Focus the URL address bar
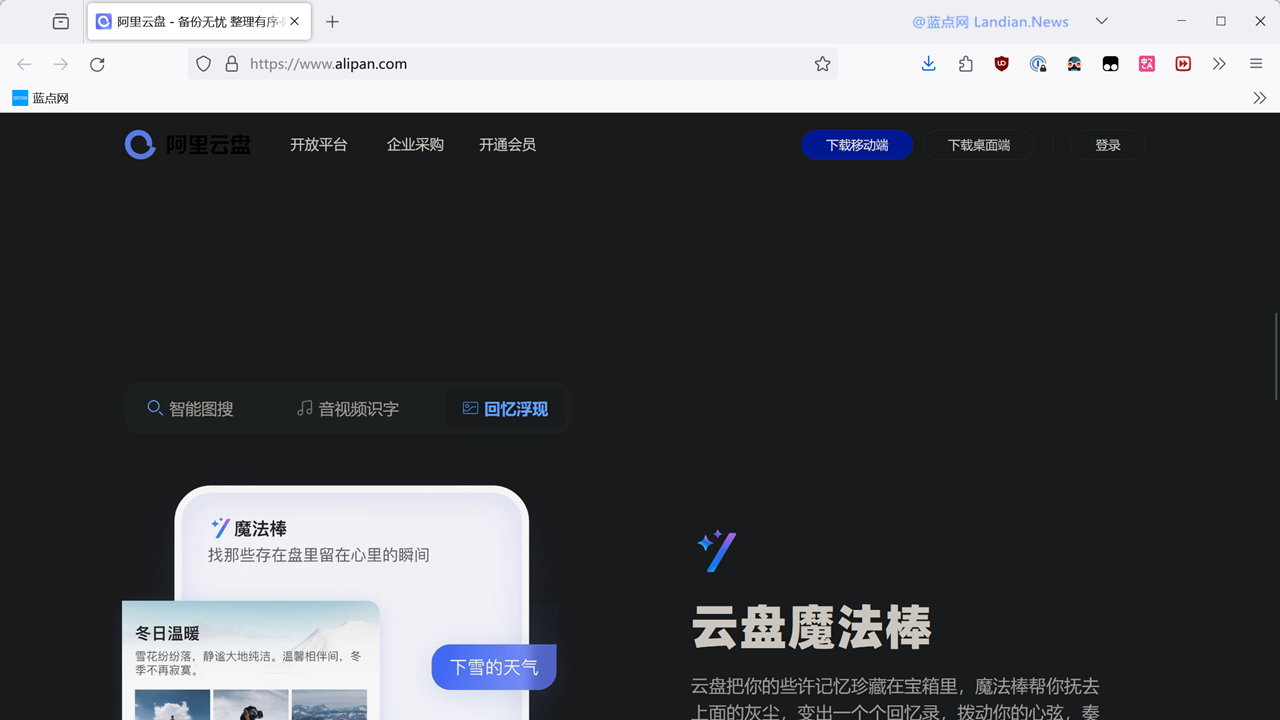The height and width of the screenshot is (720, 1280). (x=512, y=64)
